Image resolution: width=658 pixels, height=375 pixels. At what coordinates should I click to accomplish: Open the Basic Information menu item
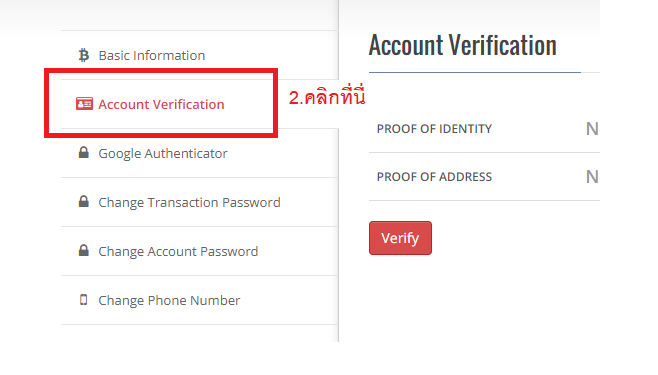199,55
